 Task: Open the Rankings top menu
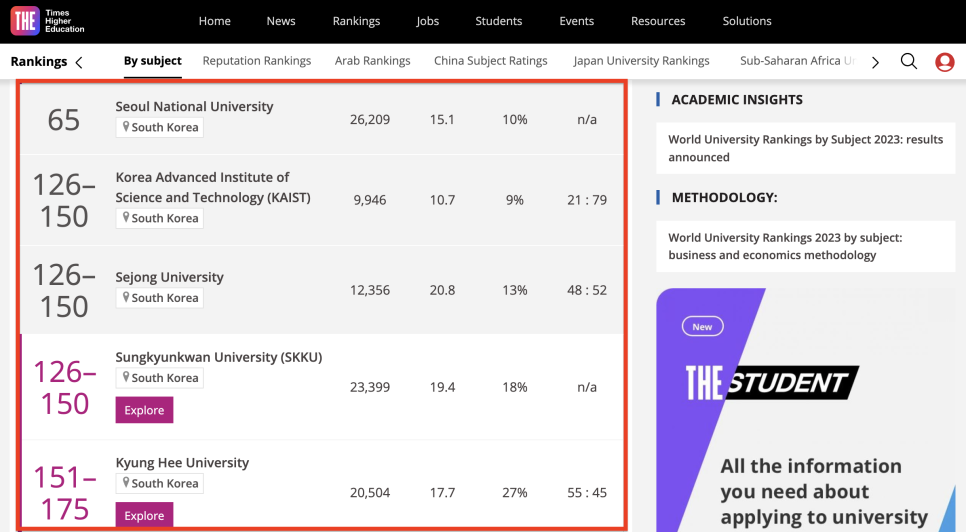pyautogui.click(x=356, y=21)
